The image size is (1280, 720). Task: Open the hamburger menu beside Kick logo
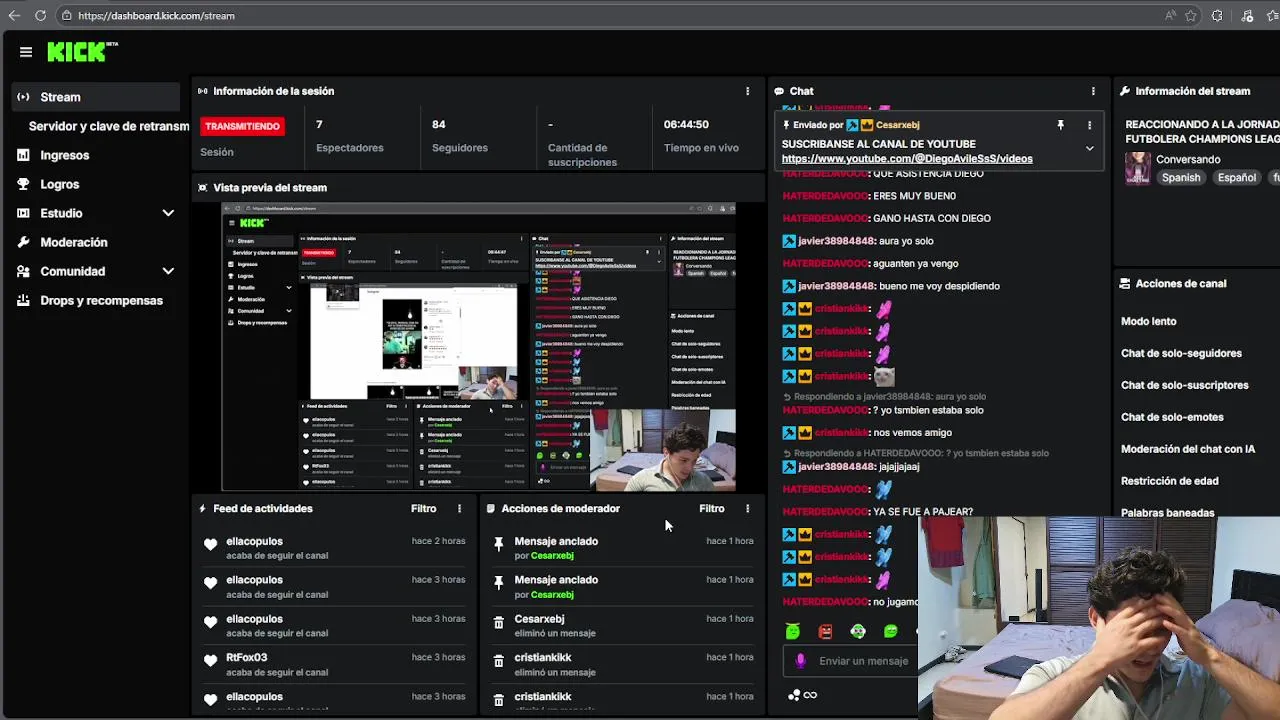(x=26, y=52)
